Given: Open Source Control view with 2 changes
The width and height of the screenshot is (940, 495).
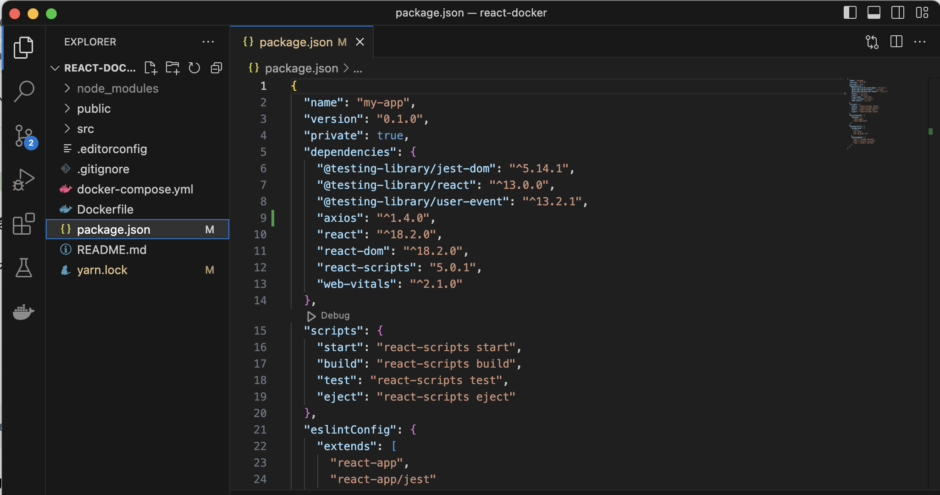Looking at the screenshot, I should [x=24, y=137].
